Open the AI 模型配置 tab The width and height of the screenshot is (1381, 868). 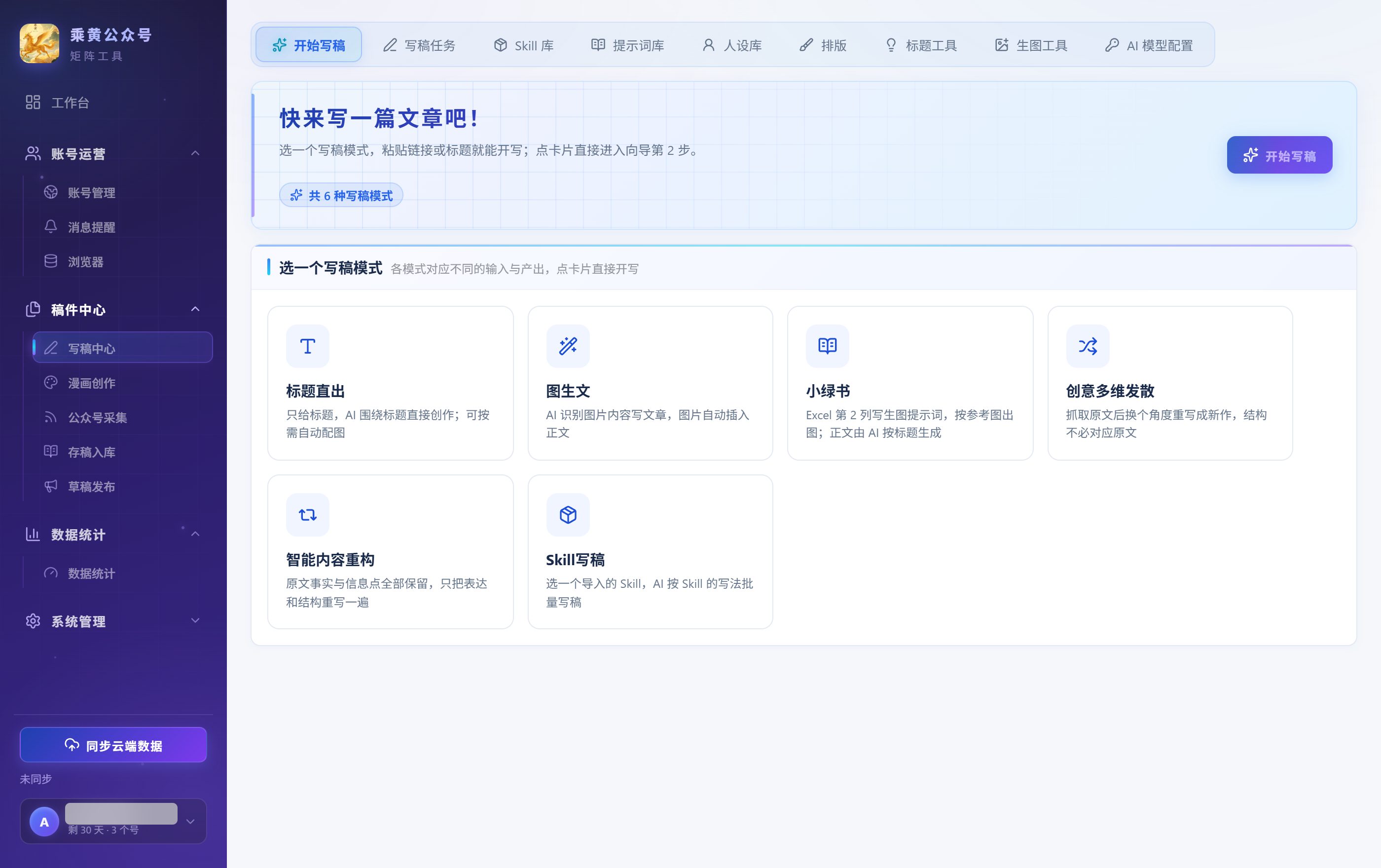coord(1149,45)
